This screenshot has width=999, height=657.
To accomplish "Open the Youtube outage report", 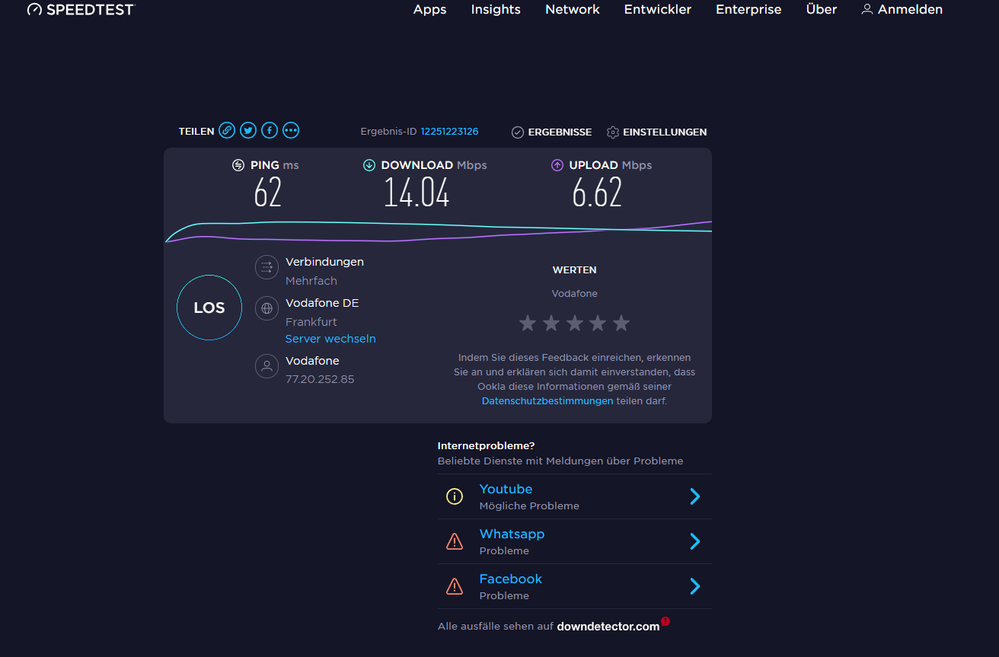I will pyautogui.click(x=506, y=489).
